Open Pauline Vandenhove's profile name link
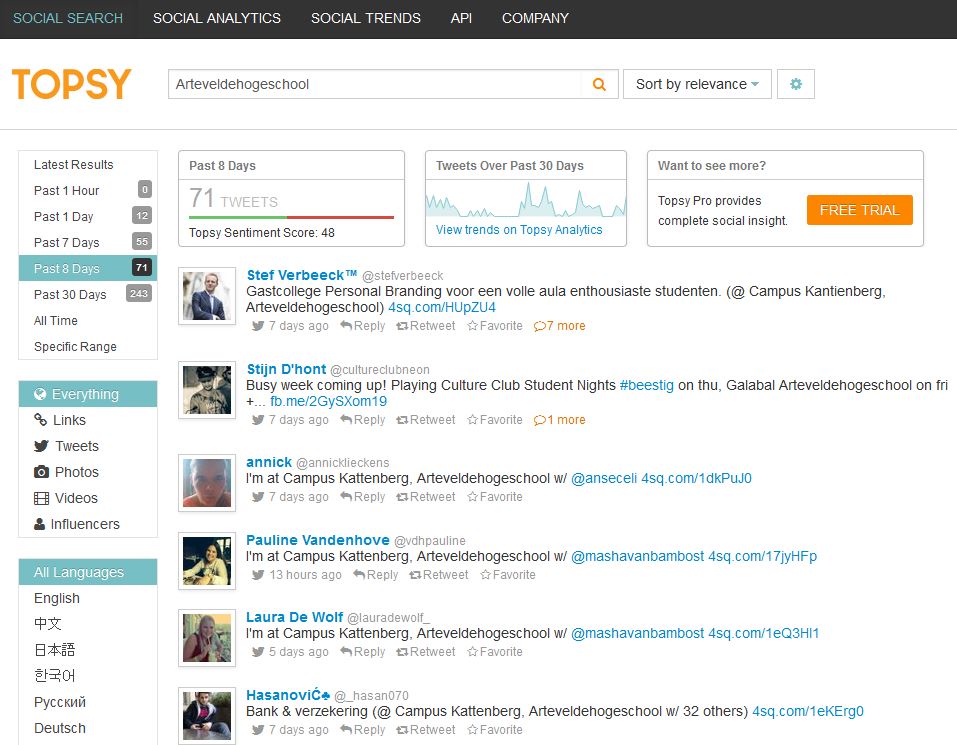This screenshot has height=745, width=957. pyautogui.click(x=317, y=540)
